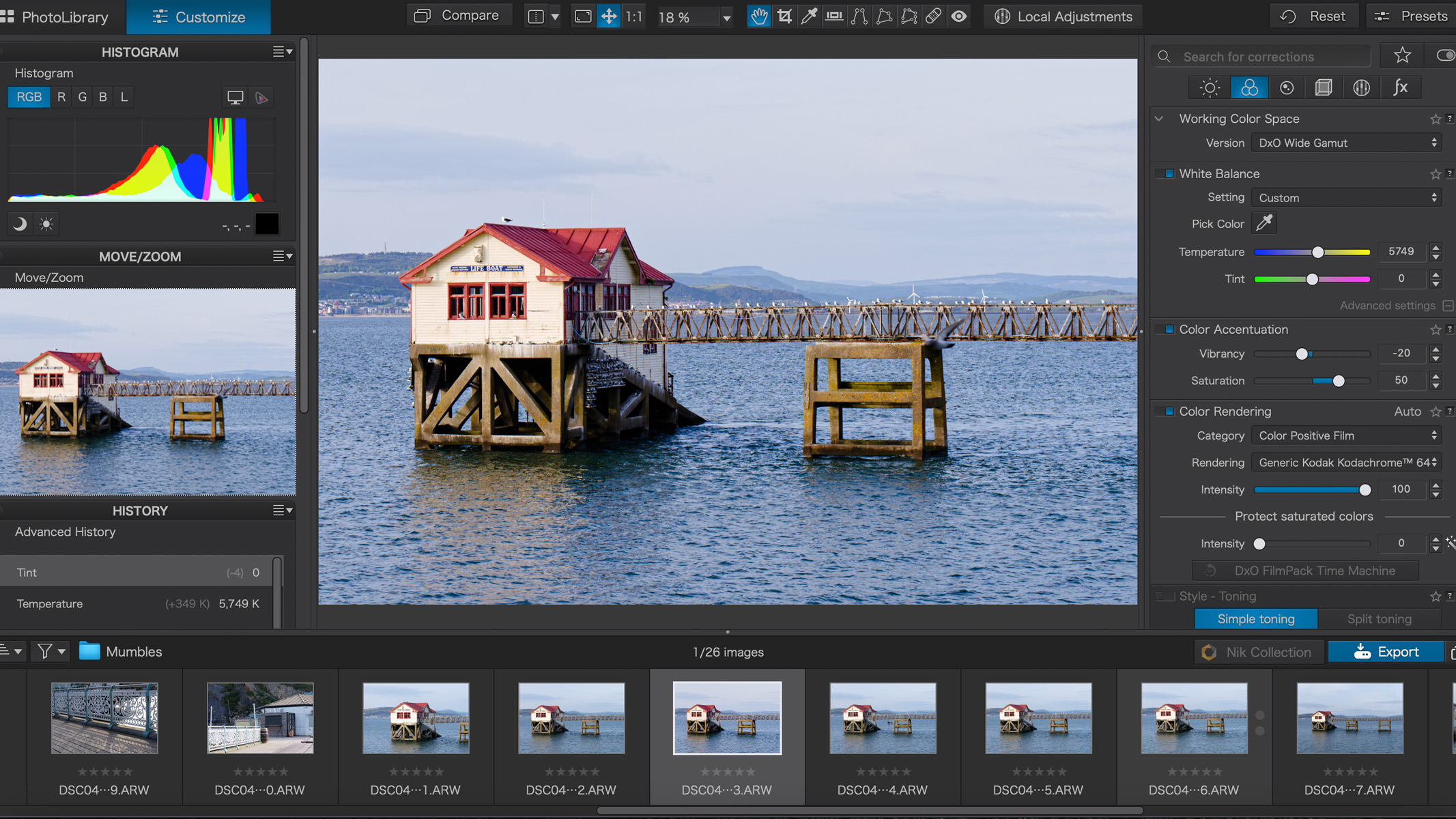This screenshot has height=819, width=1456.
Task: Show only the R histogram channel
Action: click(61, 97)
